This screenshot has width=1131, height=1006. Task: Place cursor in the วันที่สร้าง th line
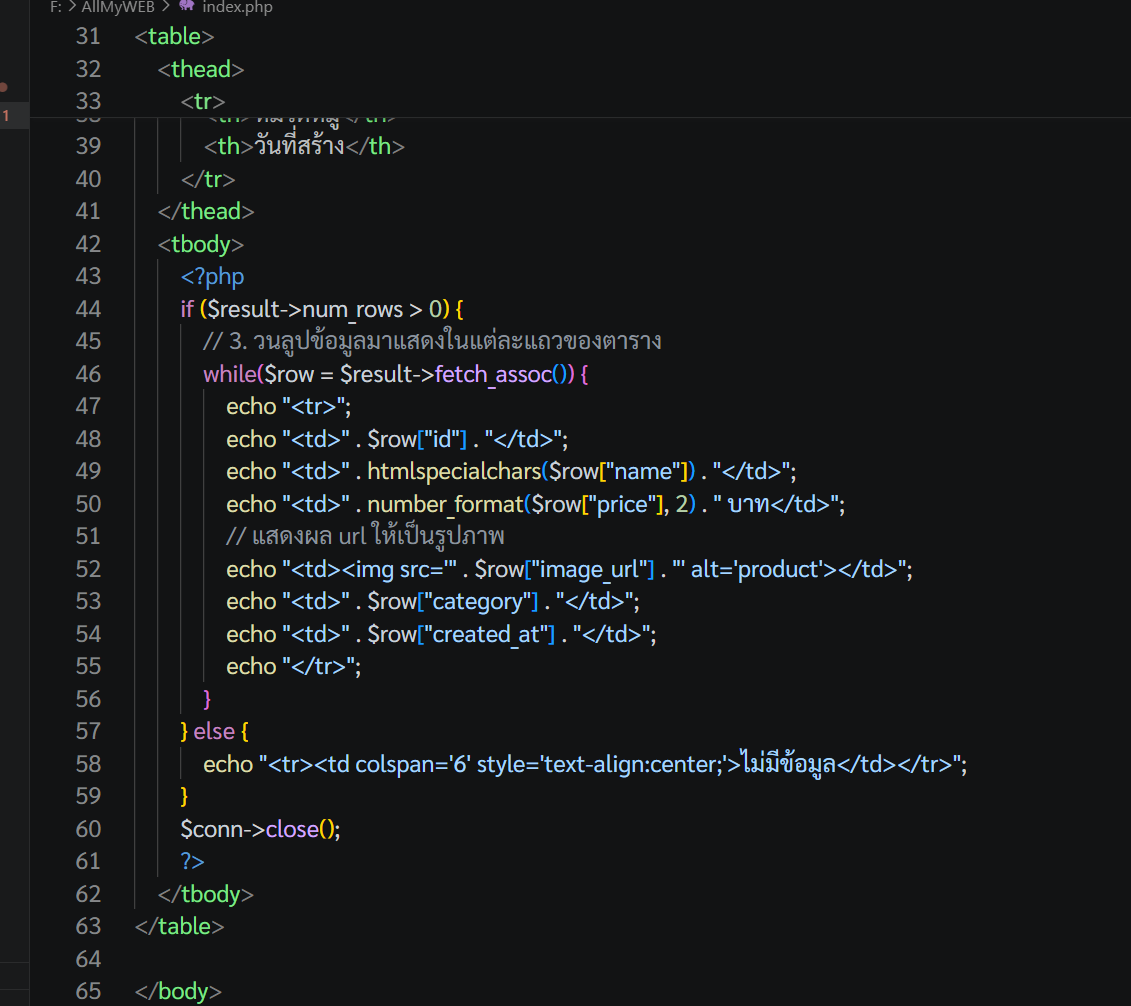[304, 146]
